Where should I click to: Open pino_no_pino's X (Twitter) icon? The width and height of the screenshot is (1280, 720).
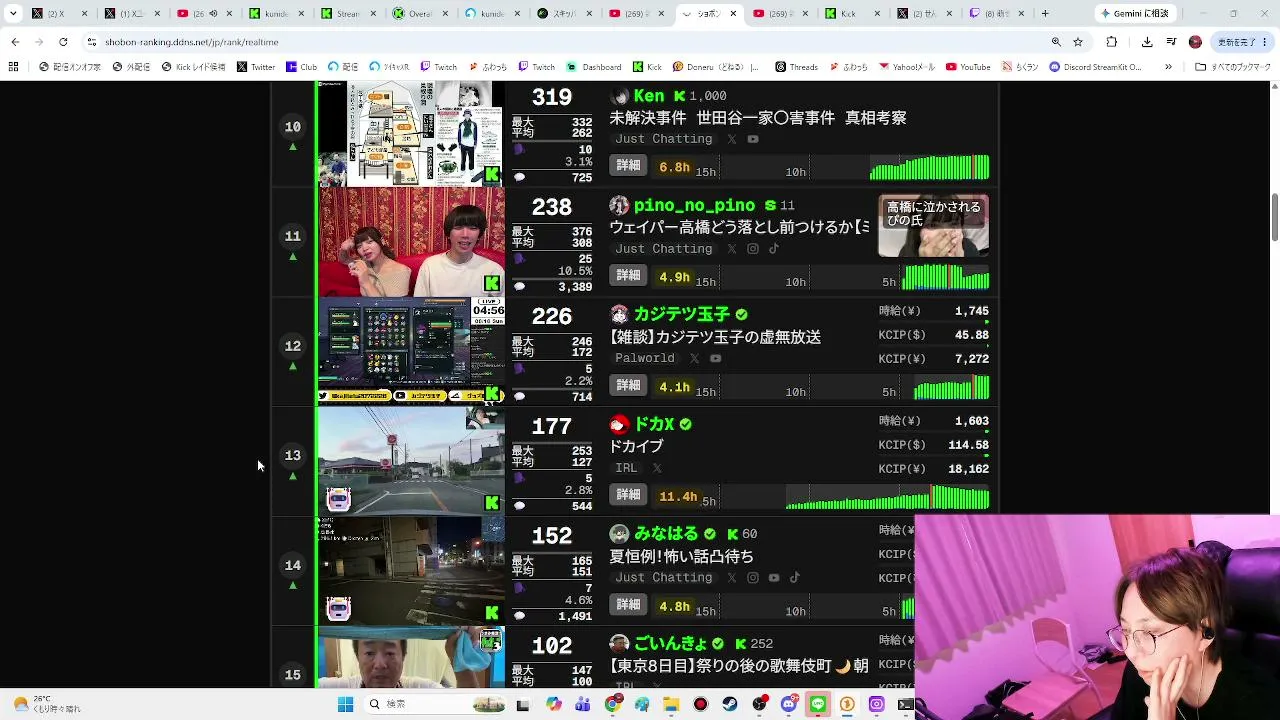click(732, 249)
